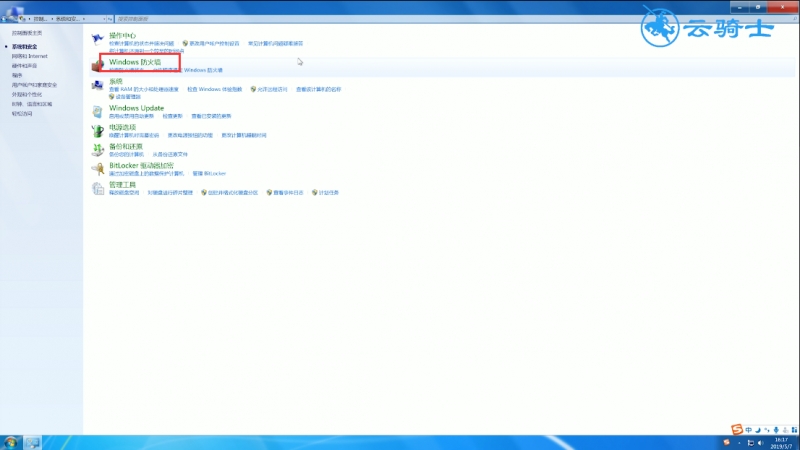Select User Accounts and Family Safety in sidebar

(34, 85)
